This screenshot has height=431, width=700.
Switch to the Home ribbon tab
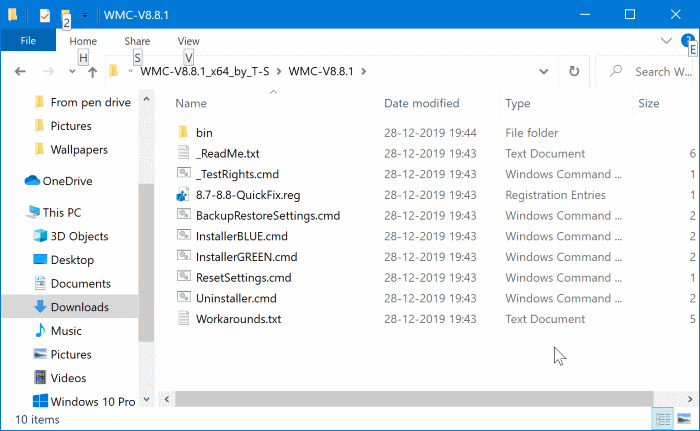(x=83, y=41)
